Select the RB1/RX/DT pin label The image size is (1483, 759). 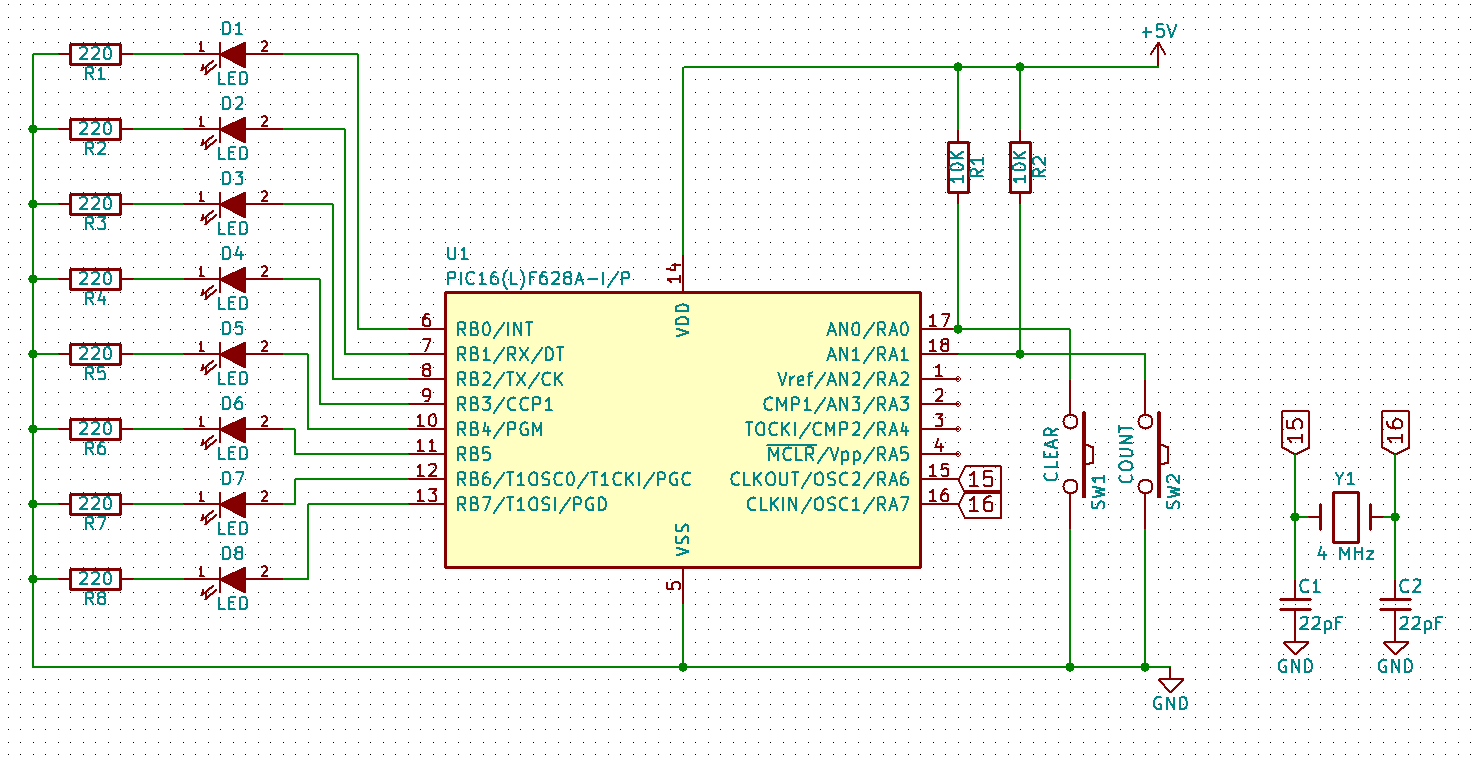pyautogui.click(x=510, y=354)
